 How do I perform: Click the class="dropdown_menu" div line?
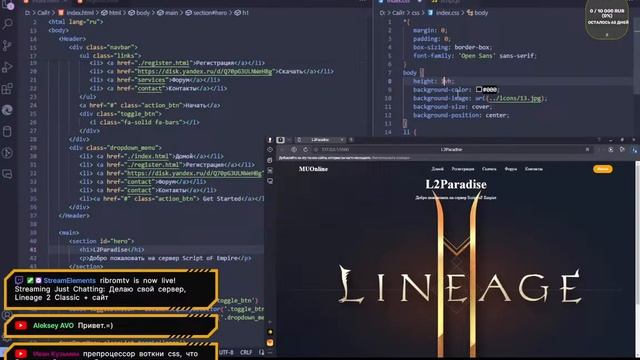(116, 148)
